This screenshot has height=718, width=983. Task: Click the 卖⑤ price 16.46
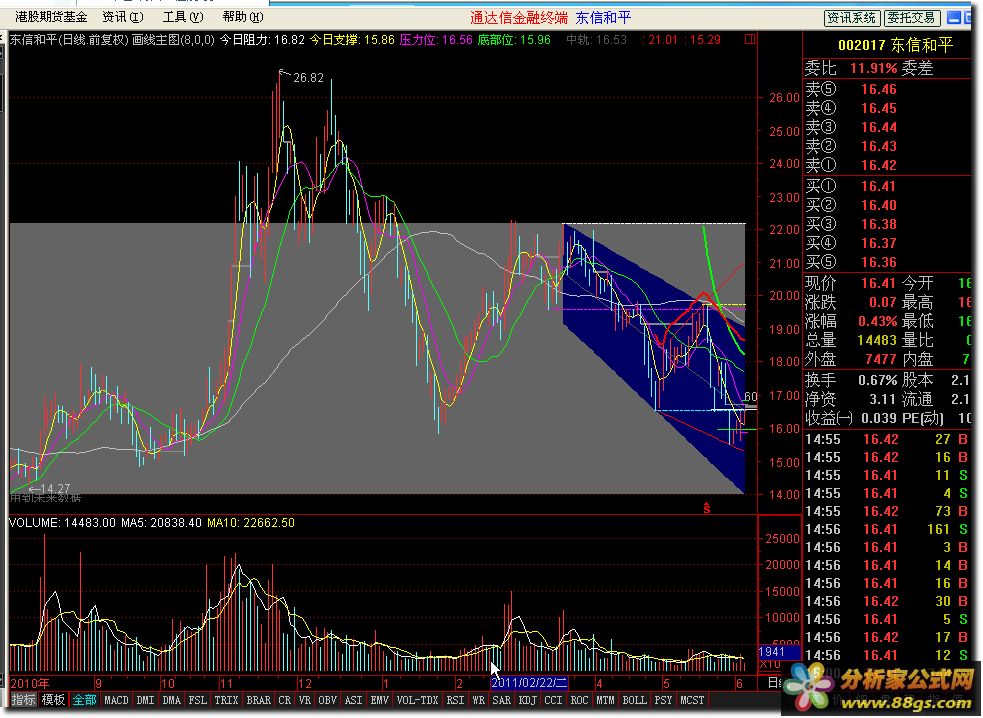[878, 89]
